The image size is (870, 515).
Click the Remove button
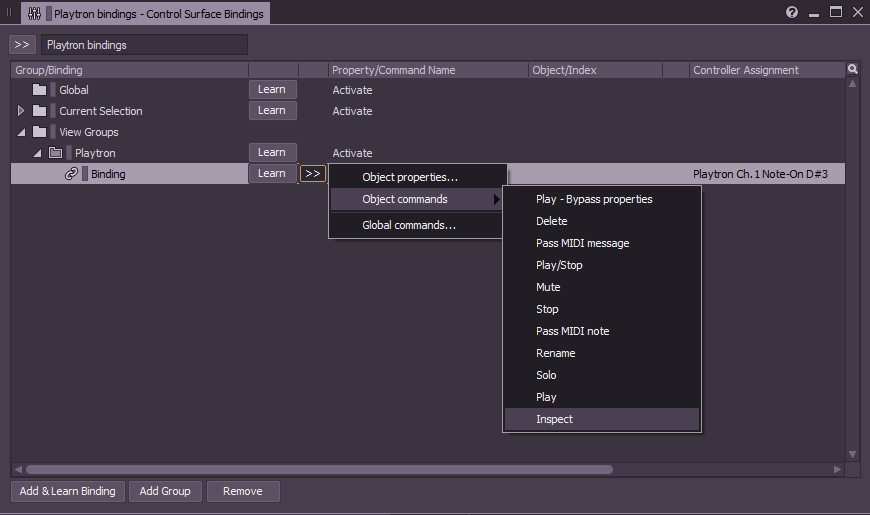(x=243, y=491)
